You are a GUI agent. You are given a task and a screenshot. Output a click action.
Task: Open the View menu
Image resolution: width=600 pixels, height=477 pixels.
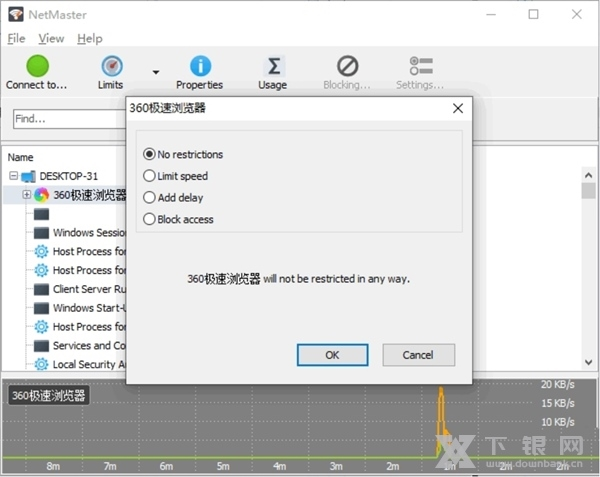click(51, 39)
